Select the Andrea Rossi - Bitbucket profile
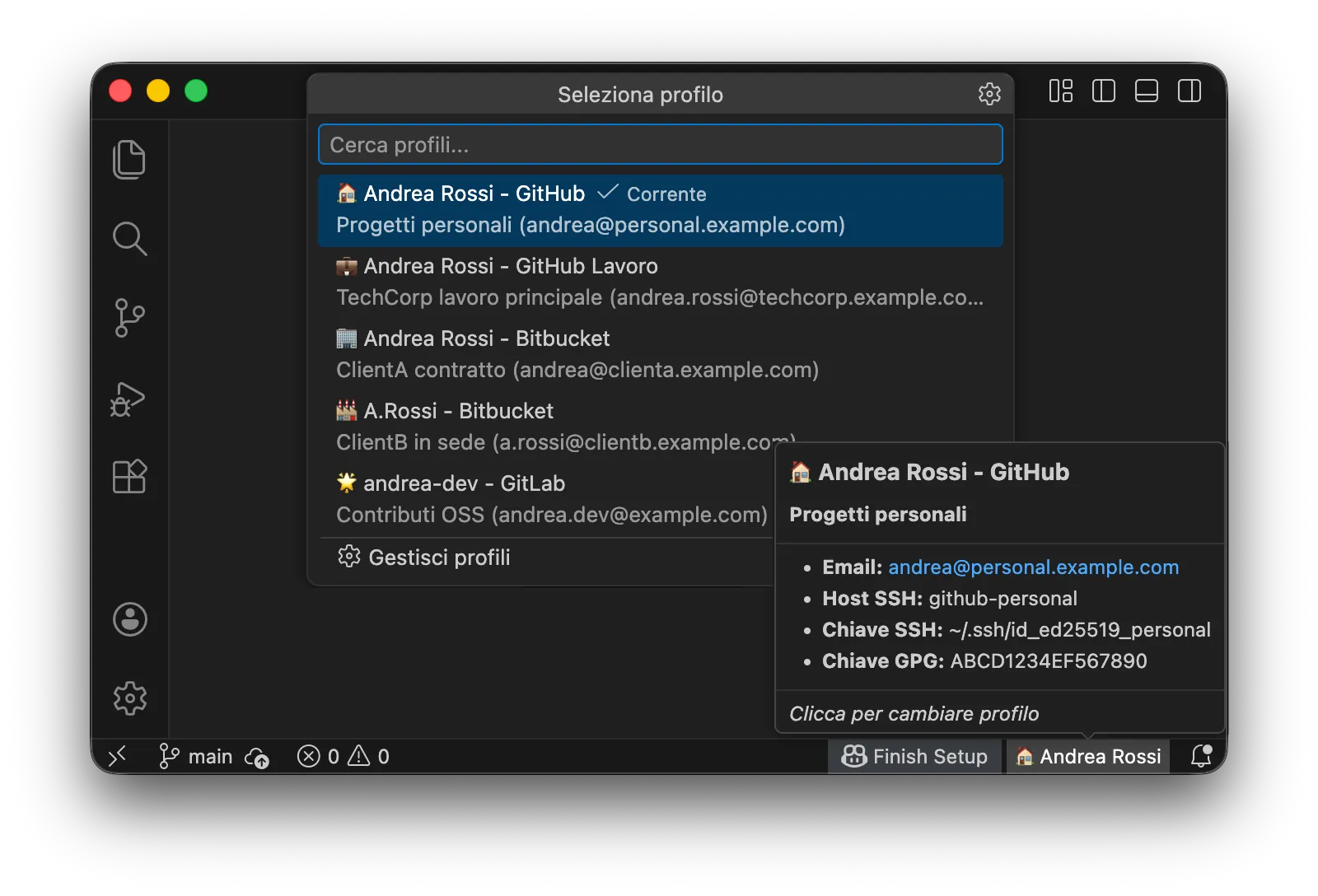The image size is (1318, 896). point(661,355)
